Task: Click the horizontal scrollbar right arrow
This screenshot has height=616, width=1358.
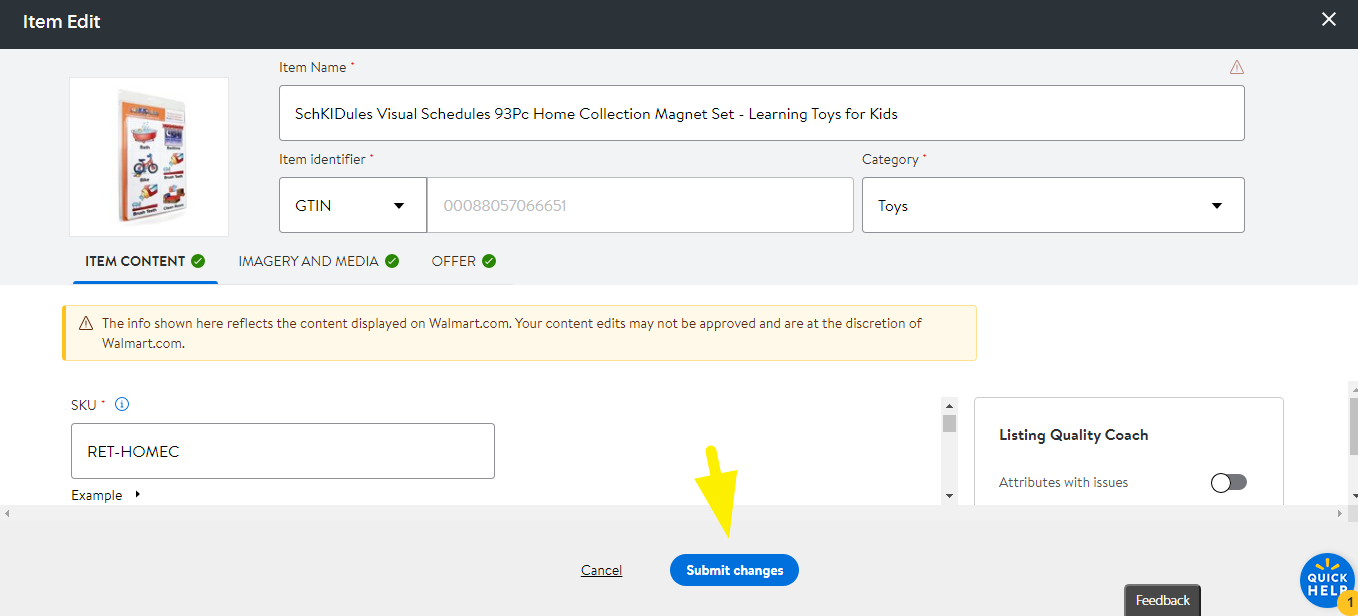Action: (x=1339, y=513)
